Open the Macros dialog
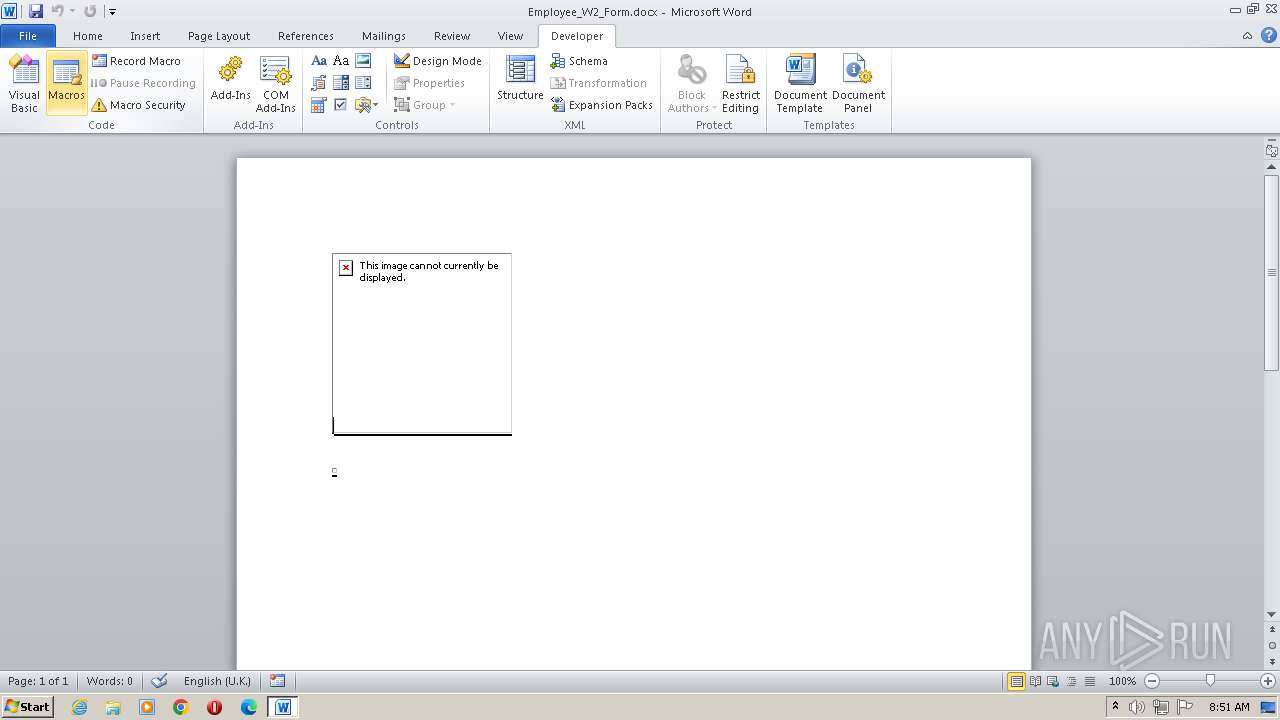 pos(66,84)
